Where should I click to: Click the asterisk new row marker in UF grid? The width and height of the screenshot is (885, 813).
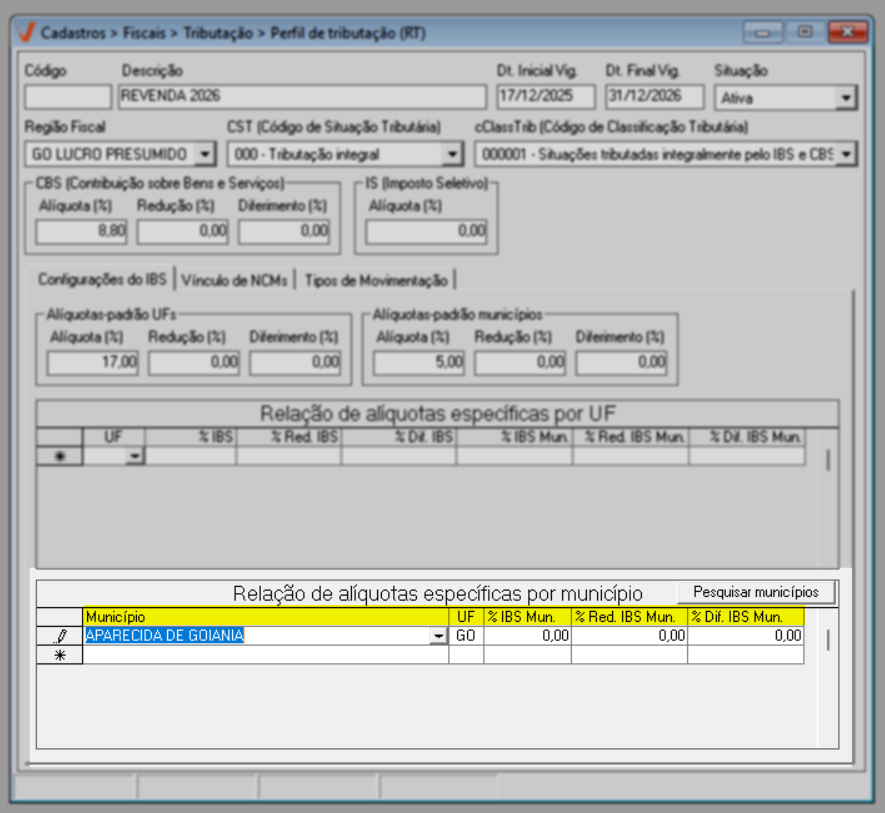click(x=59, y=456)
